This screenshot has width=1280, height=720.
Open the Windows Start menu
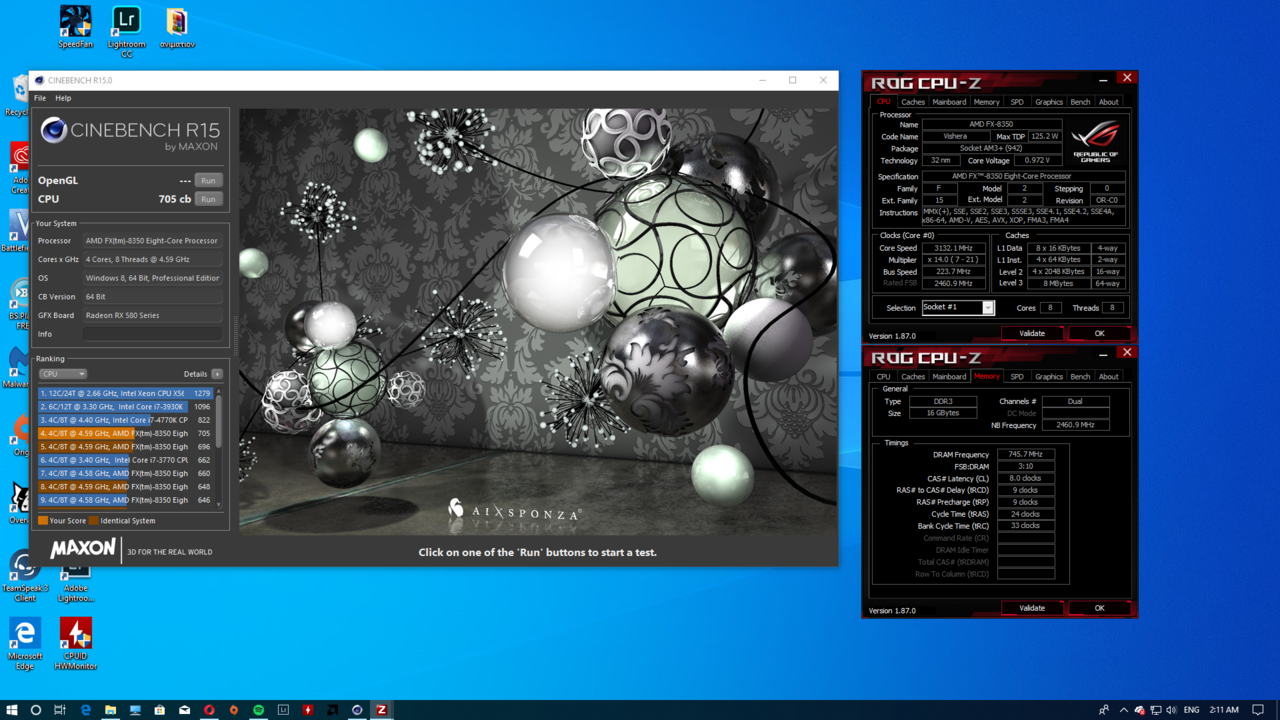click(x=12, y=710)
